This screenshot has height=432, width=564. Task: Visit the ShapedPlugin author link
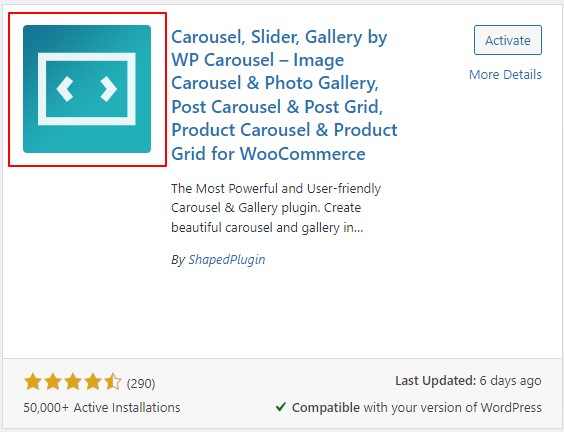[x=227, y=259]
